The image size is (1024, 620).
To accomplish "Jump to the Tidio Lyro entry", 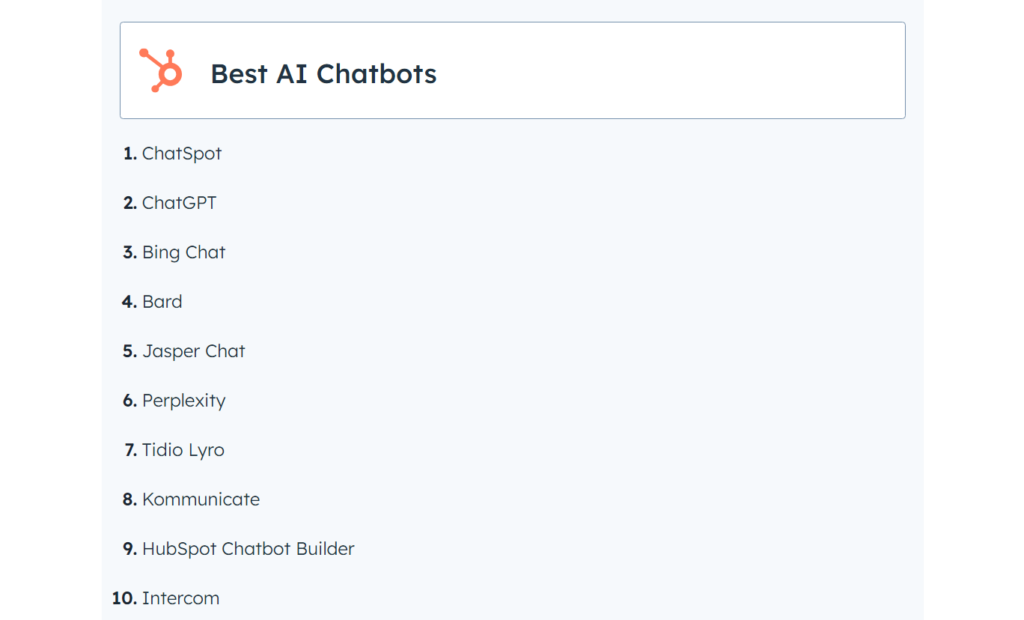I will point(183,450).
